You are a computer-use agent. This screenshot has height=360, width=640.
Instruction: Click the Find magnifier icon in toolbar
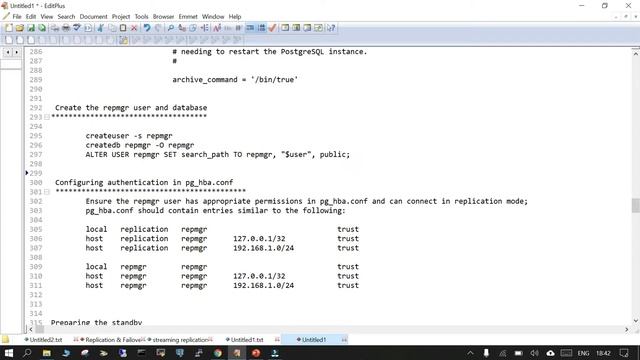[x=171, y=28]
